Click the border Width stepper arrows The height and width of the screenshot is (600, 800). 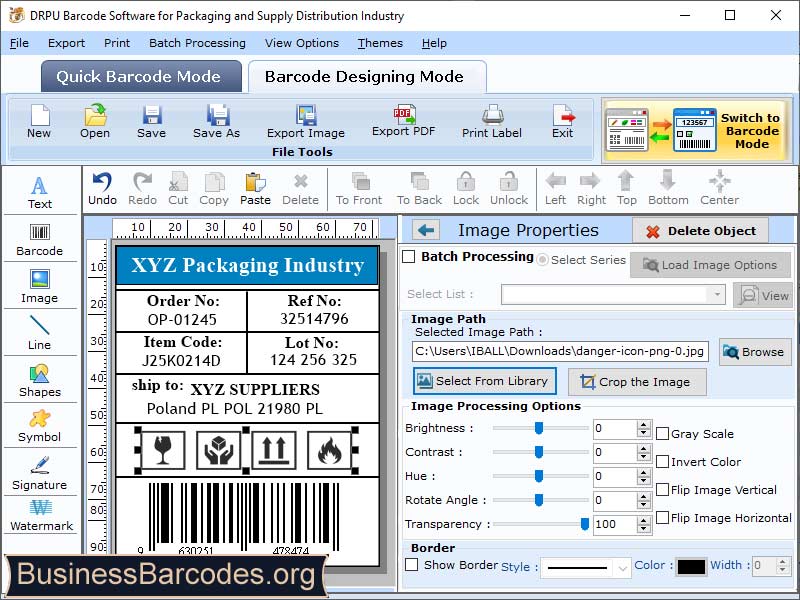click(783, 565)
